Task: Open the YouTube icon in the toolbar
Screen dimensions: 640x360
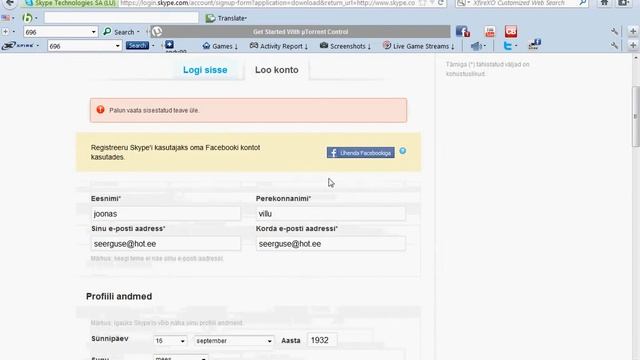Action: tap(490, 32)
